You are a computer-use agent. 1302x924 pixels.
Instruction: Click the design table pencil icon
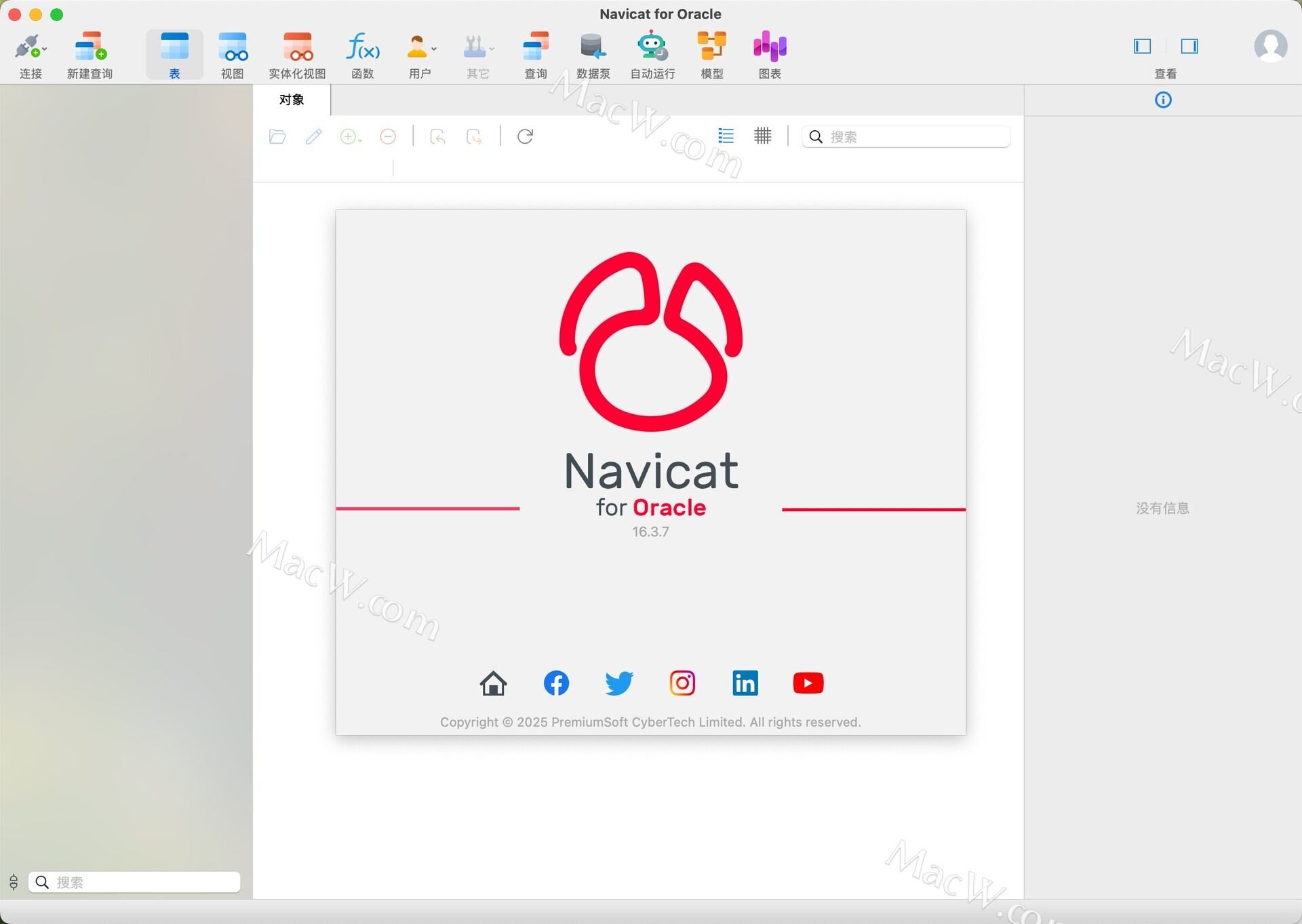pos(313,137)
